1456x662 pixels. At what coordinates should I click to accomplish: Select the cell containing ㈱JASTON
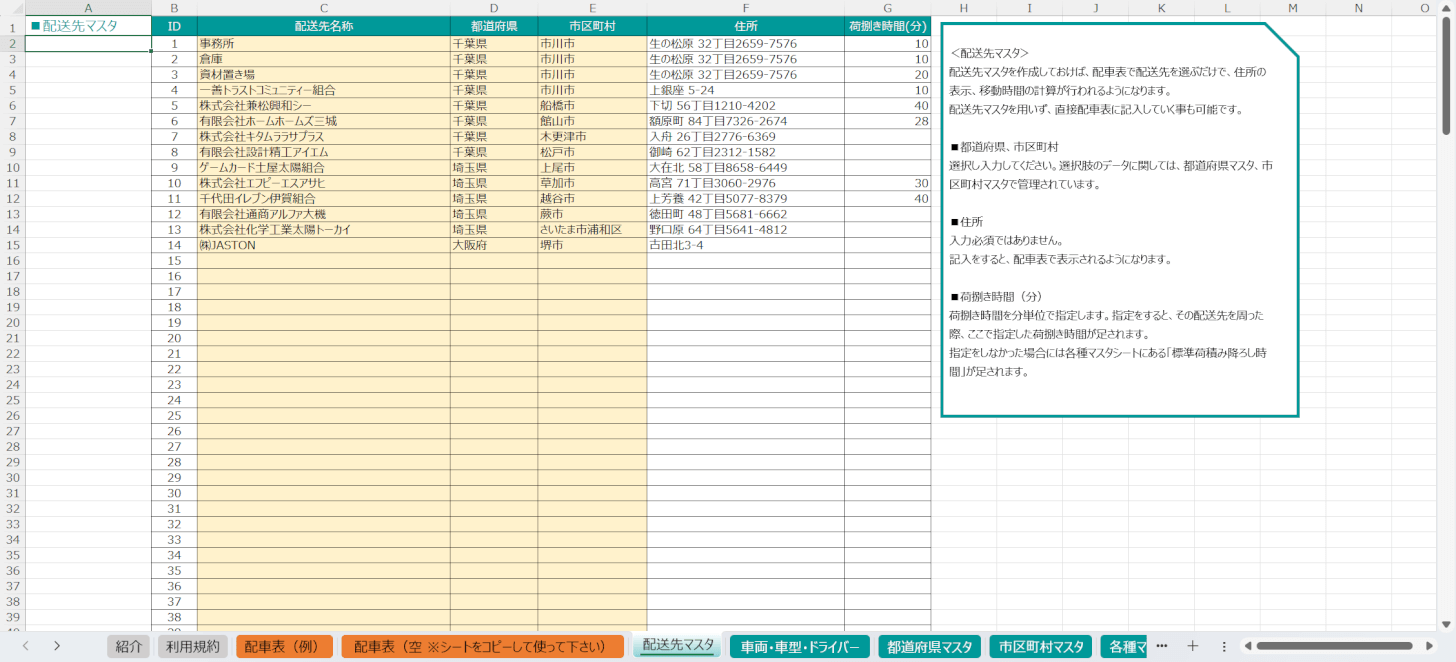[323, 245]
